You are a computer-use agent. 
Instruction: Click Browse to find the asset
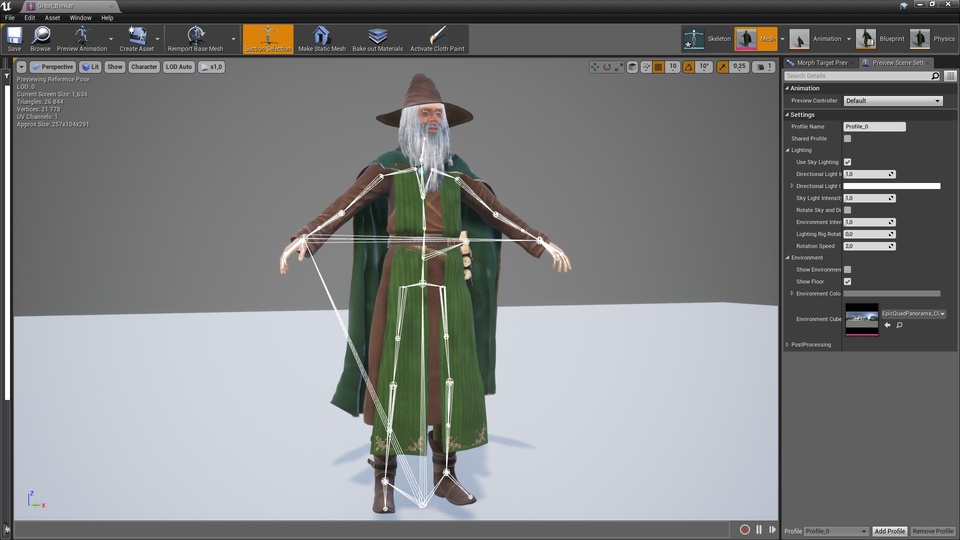coord(40,38)
